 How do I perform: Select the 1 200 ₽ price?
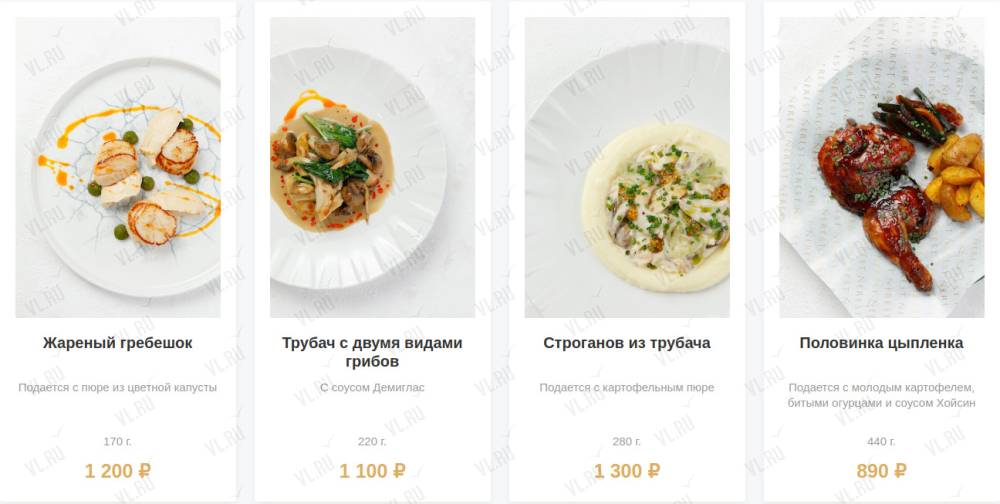point(118,471)
